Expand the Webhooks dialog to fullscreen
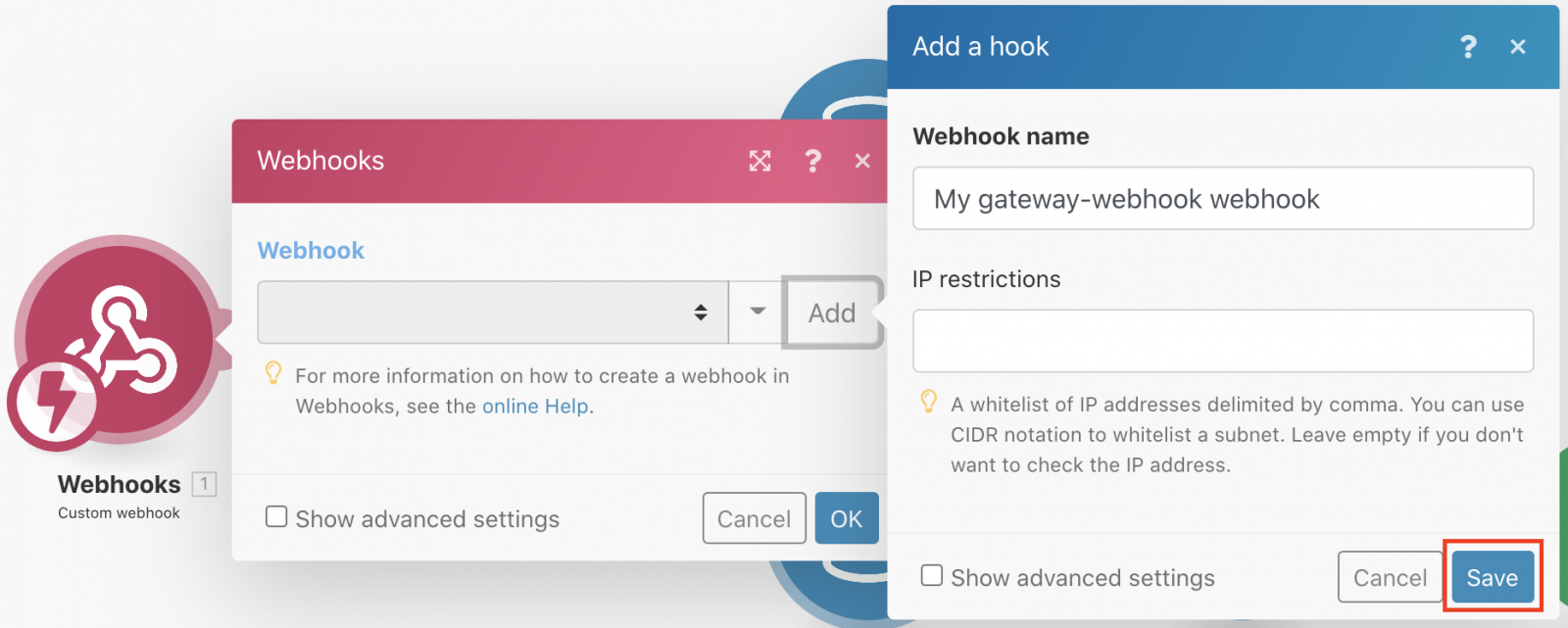The width and height of the screenshot is (1568, 628). point(760,161)
